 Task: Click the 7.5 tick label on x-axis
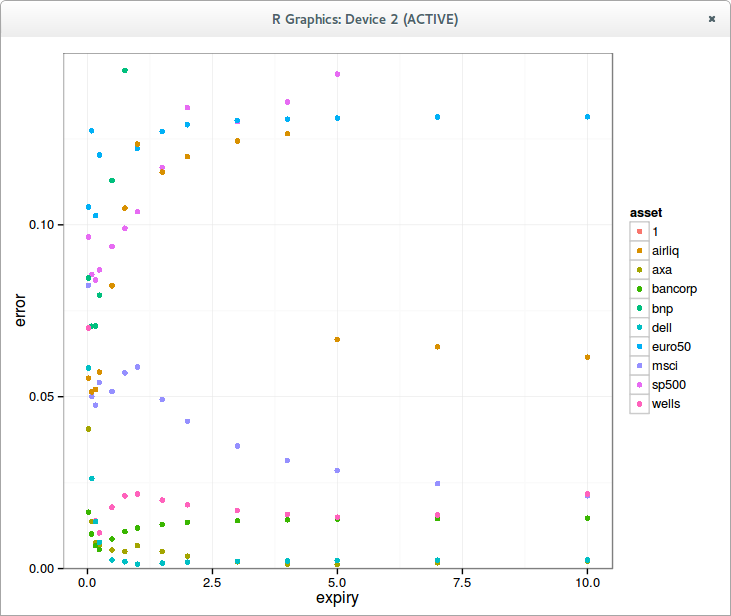coord(462,582)
